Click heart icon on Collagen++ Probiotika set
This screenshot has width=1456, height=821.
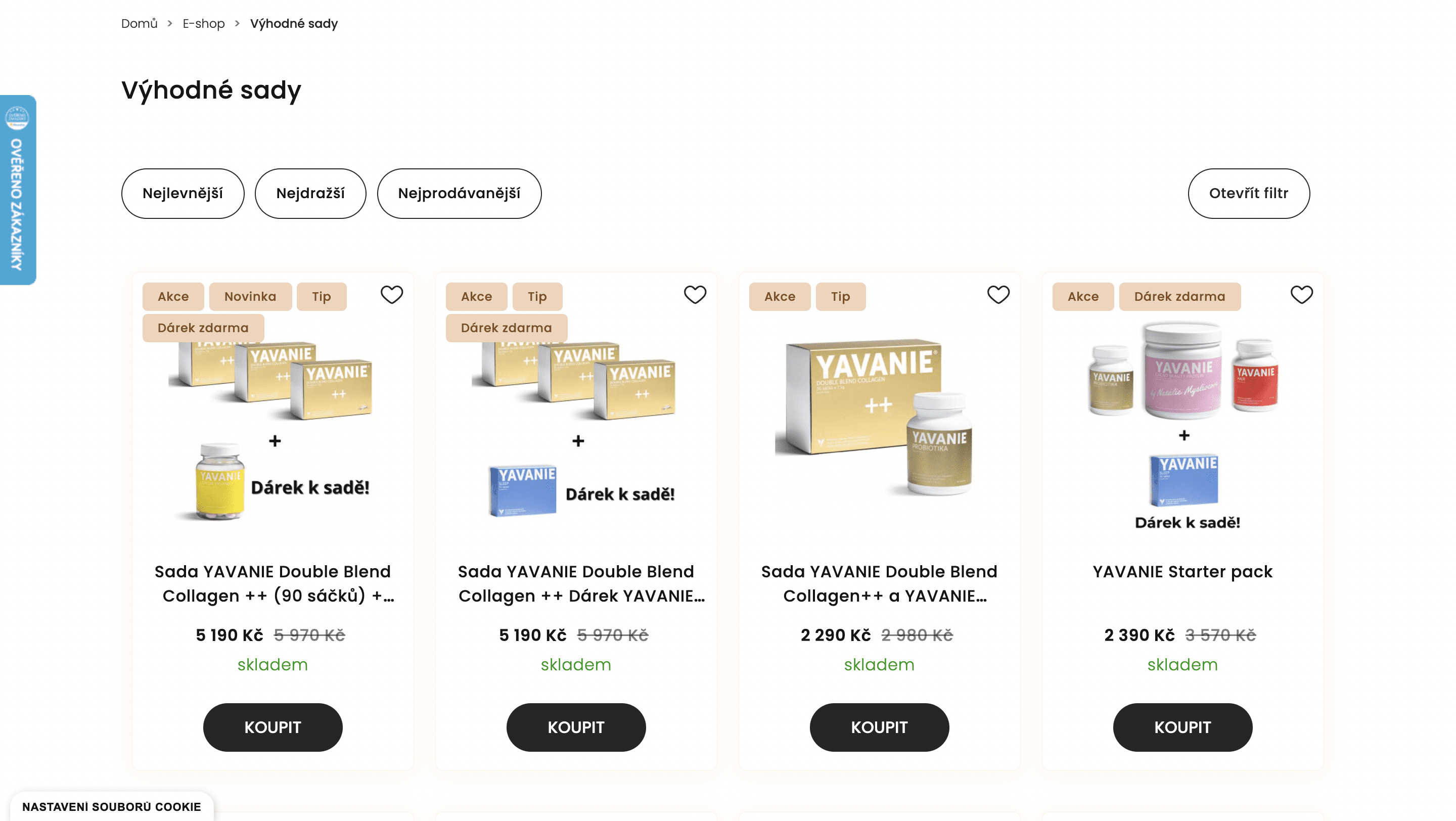pyautogui.click(x=997, y=295)
